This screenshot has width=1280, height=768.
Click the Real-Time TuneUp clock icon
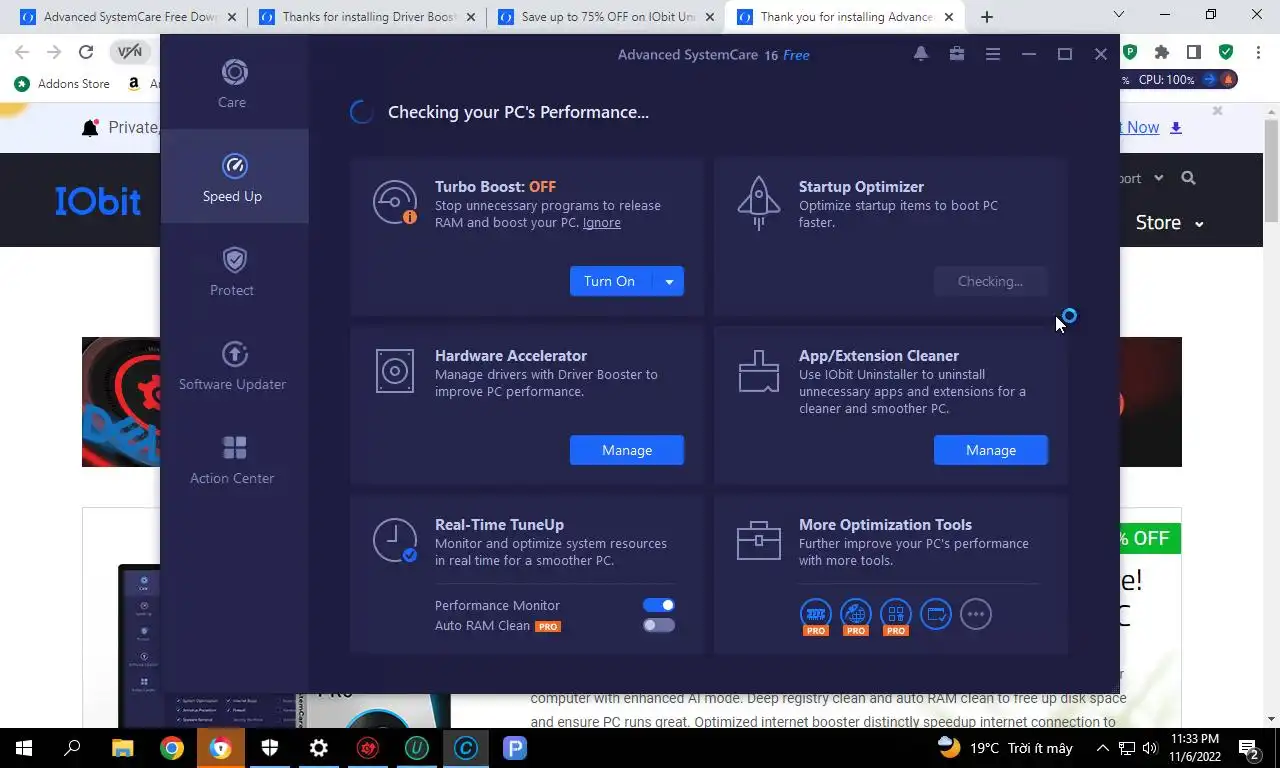[x=395, y=540]
